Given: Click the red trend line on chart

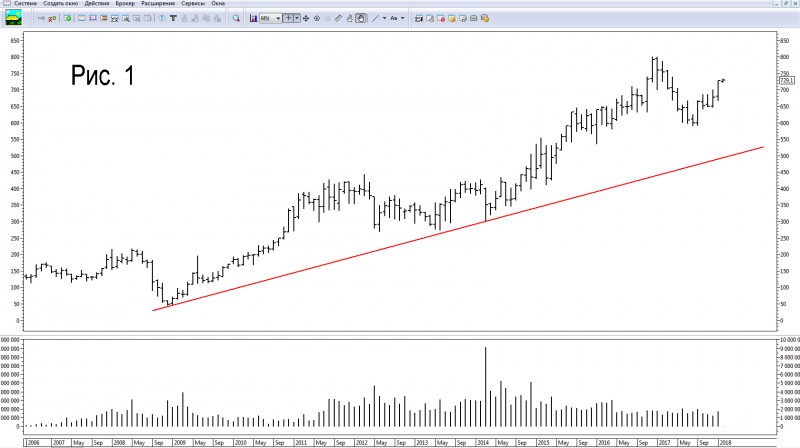Looking at the screenshot, I should point(459,229).
